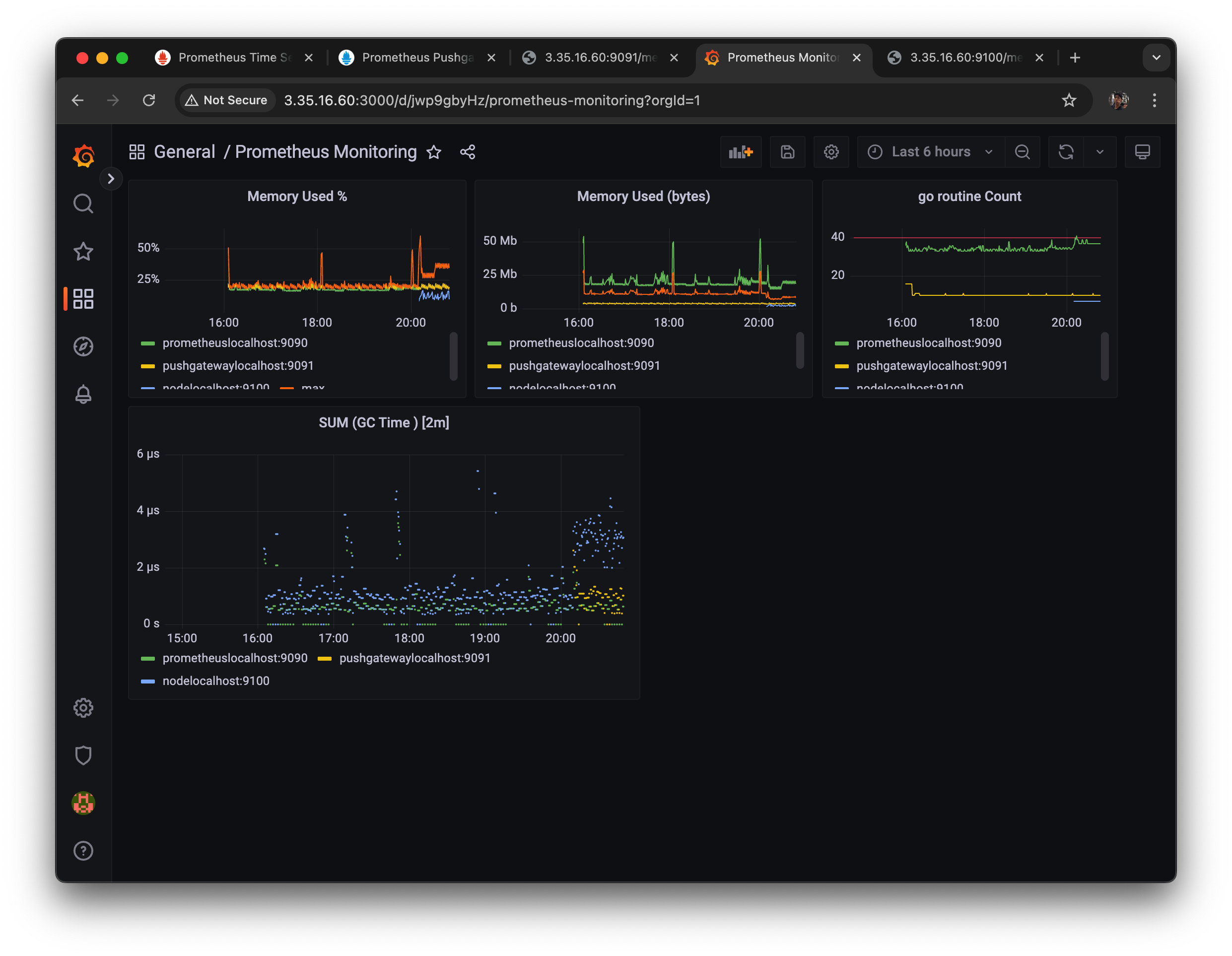Viewport: 1232px width, 956px height.
Task: Open Alerting bell in sidebar
Action: click(x=83, y=394)
